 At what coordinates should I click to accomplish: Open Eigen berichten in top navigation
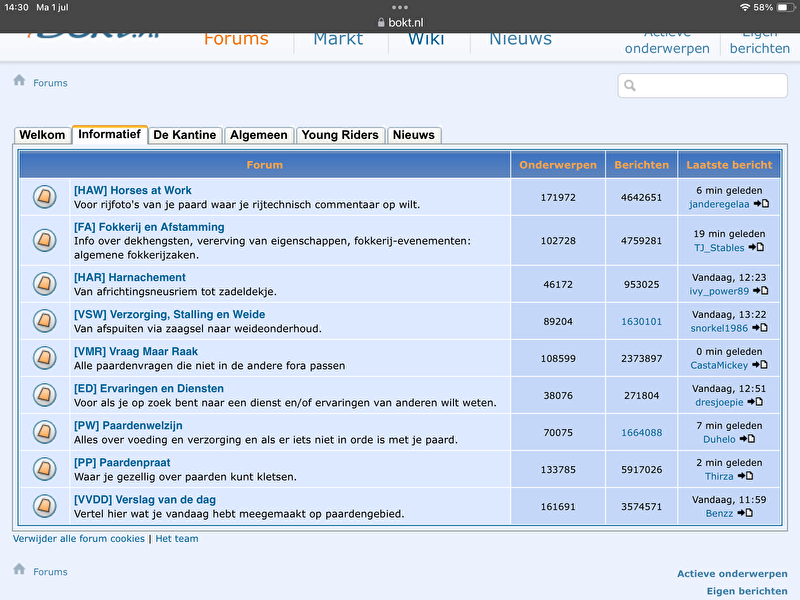point(760,43)
